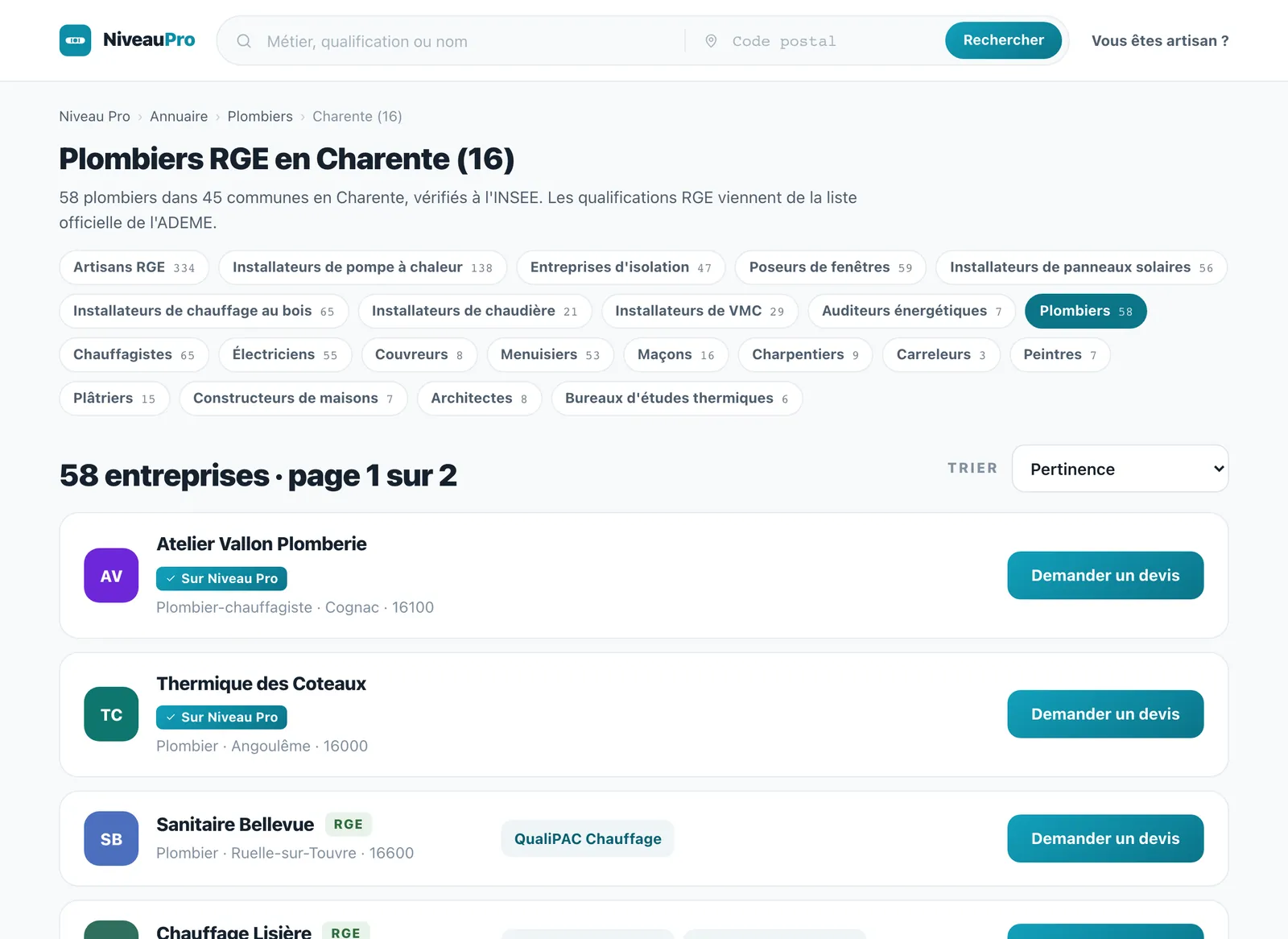Image resolution: width=1288 pixels, height=939 pixels.
Task: Request a devis from Thermique des Coteaux
Action: point(1105,714)
